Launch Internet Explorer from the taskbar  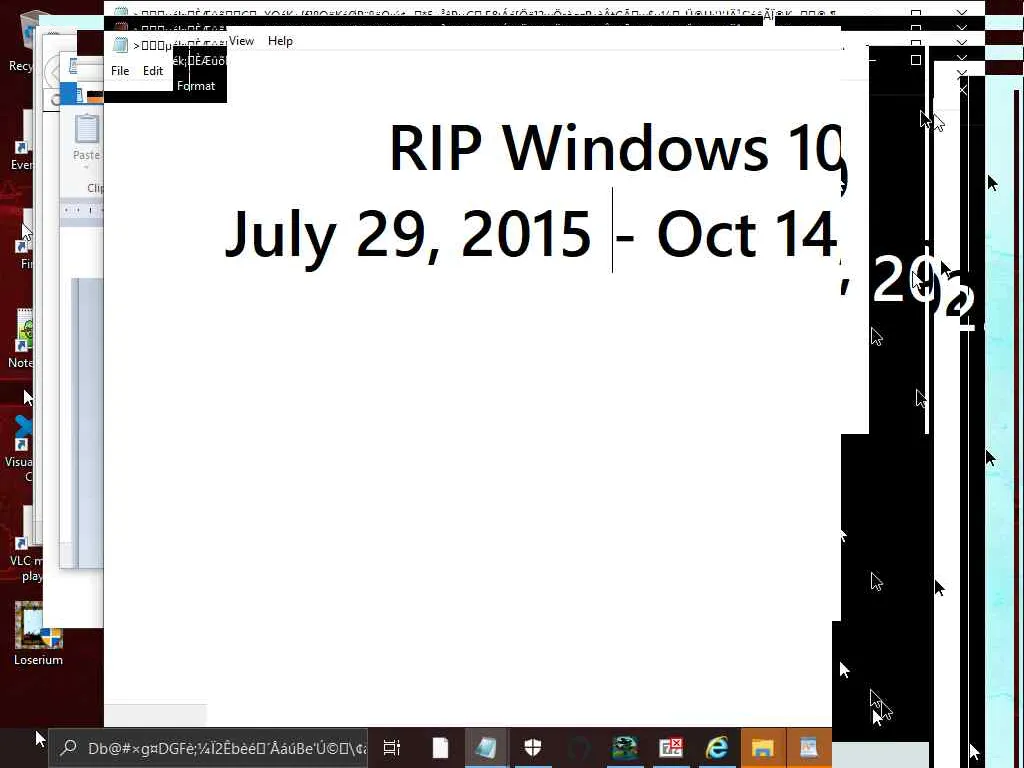[x=716, y=748]
